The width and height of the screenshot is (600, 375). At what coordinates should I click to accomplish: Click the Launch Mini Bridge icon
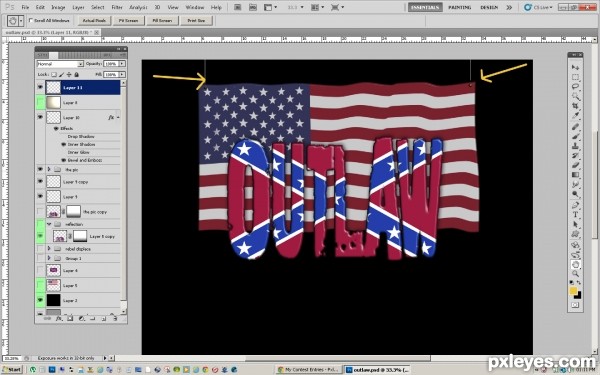tap(253, 7)
